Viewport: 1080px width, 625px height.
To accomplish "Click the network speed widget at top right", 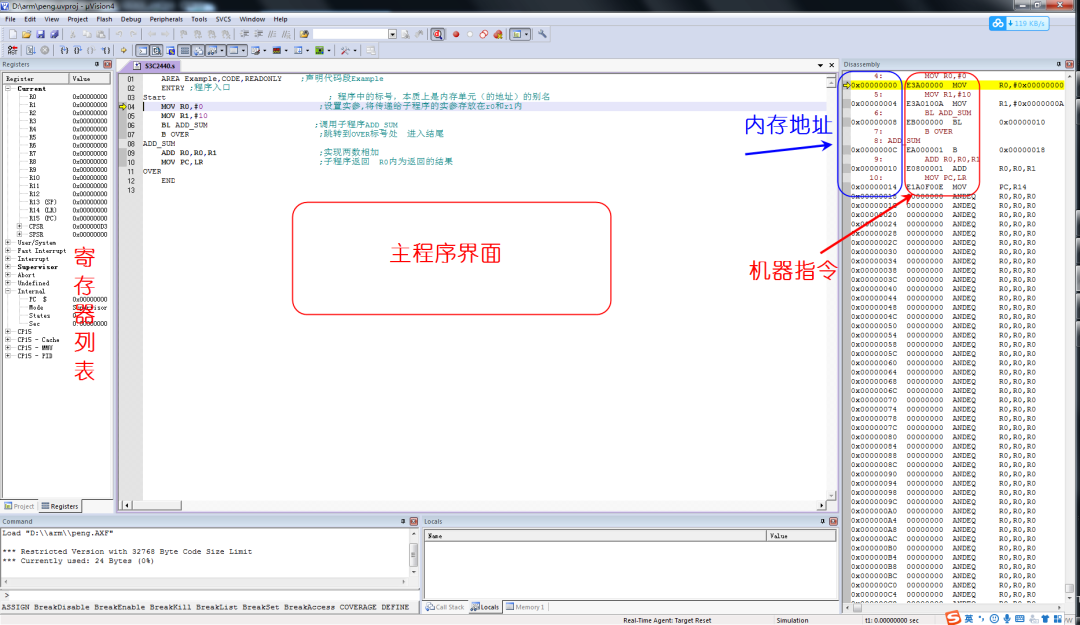I will point(1019,23).
